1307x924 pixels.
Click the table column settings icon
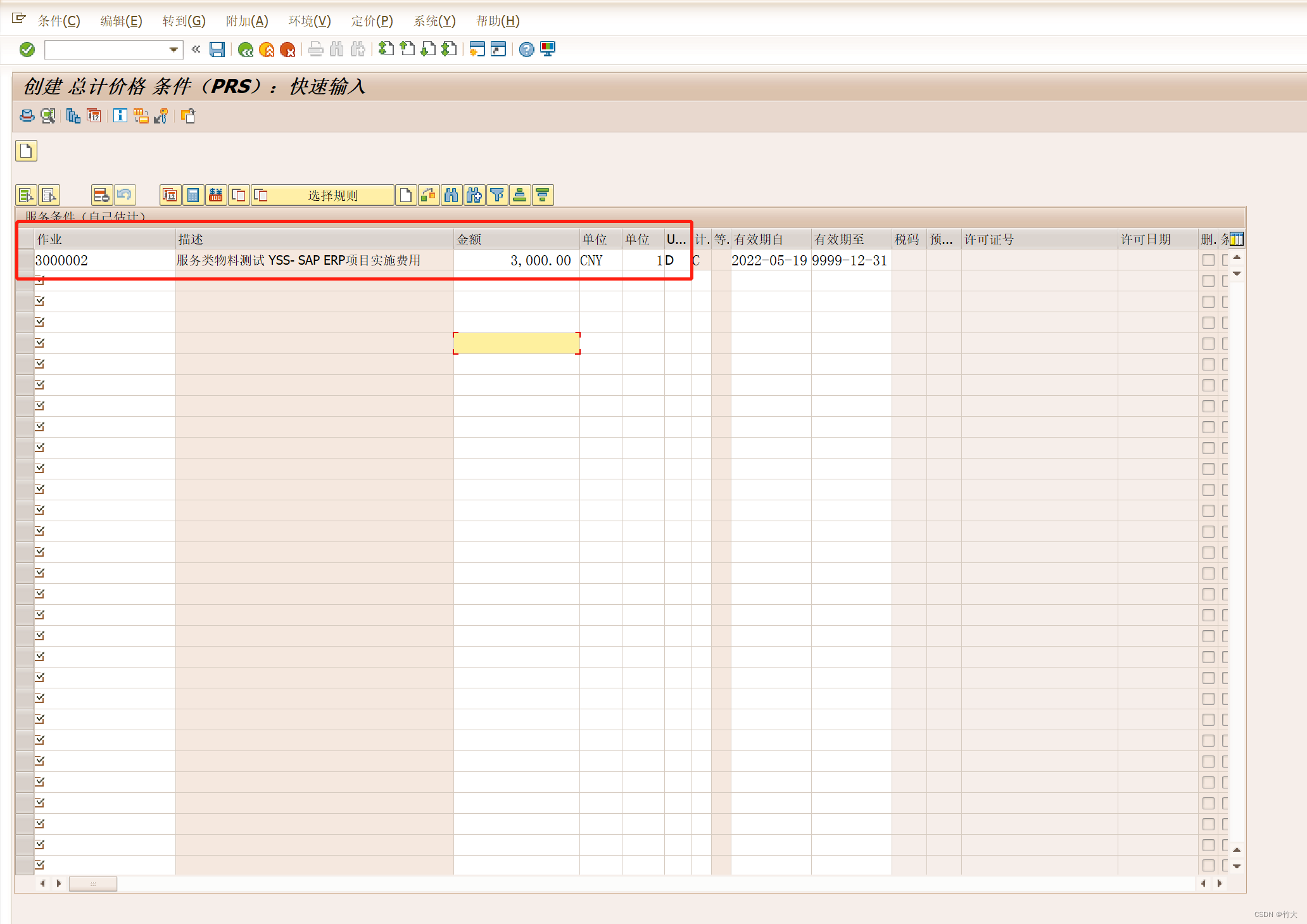click(1237, 239)
